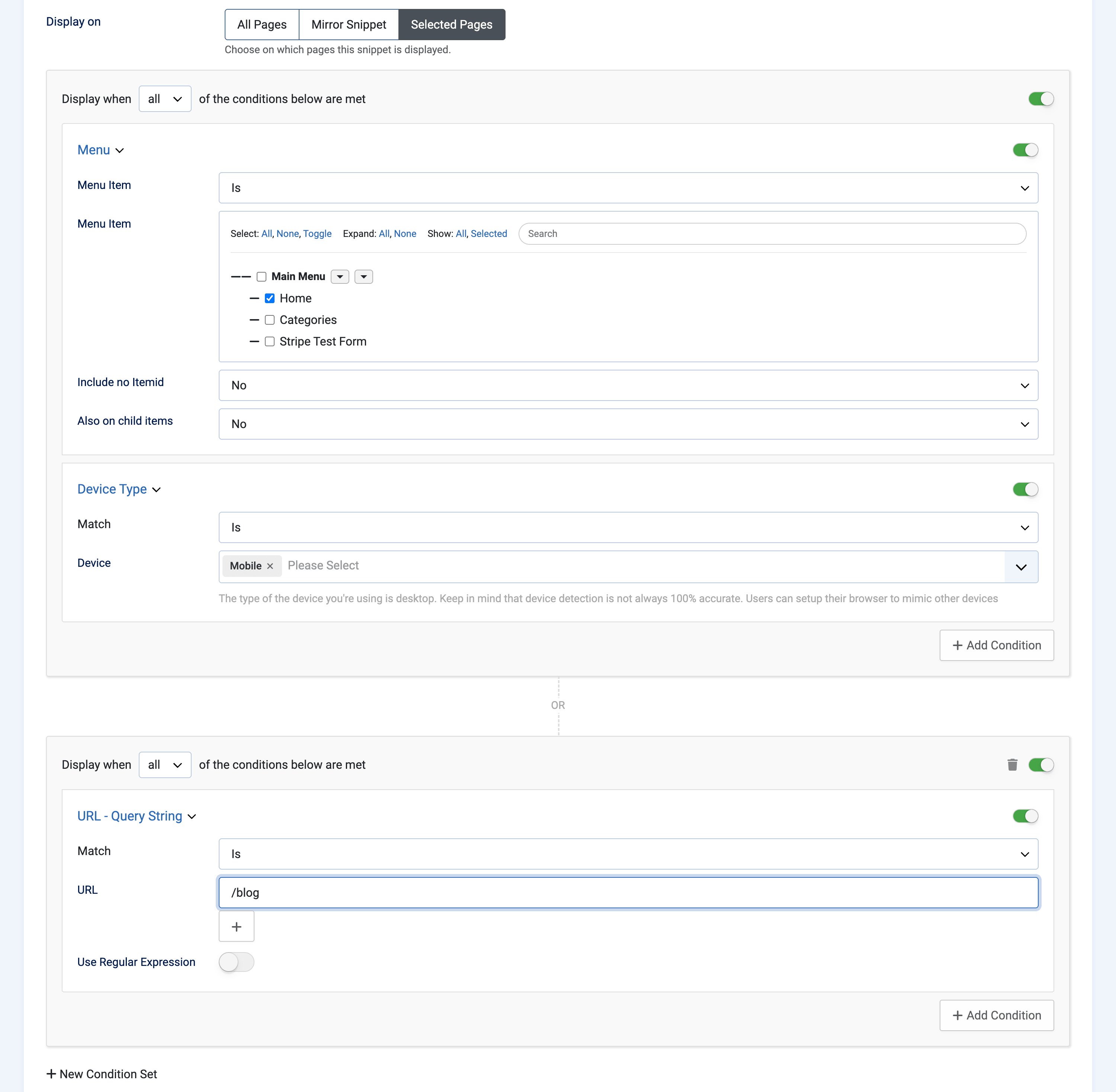Click the URL field containing /blog

click(628, 892)
